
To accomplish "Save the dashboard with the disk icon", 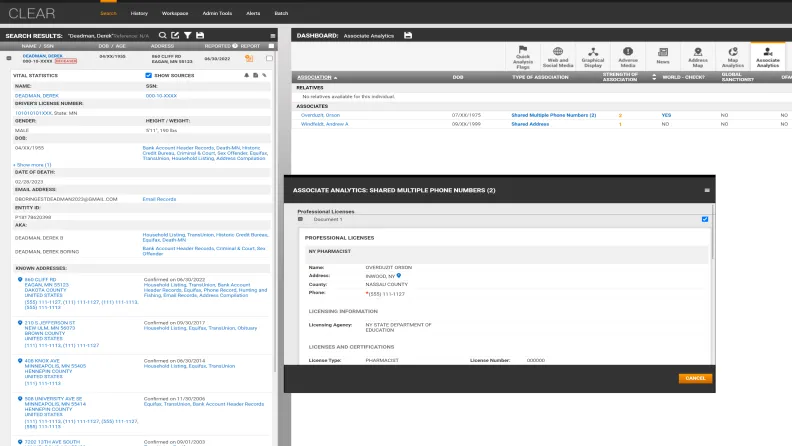I will [x=408, y=35].
